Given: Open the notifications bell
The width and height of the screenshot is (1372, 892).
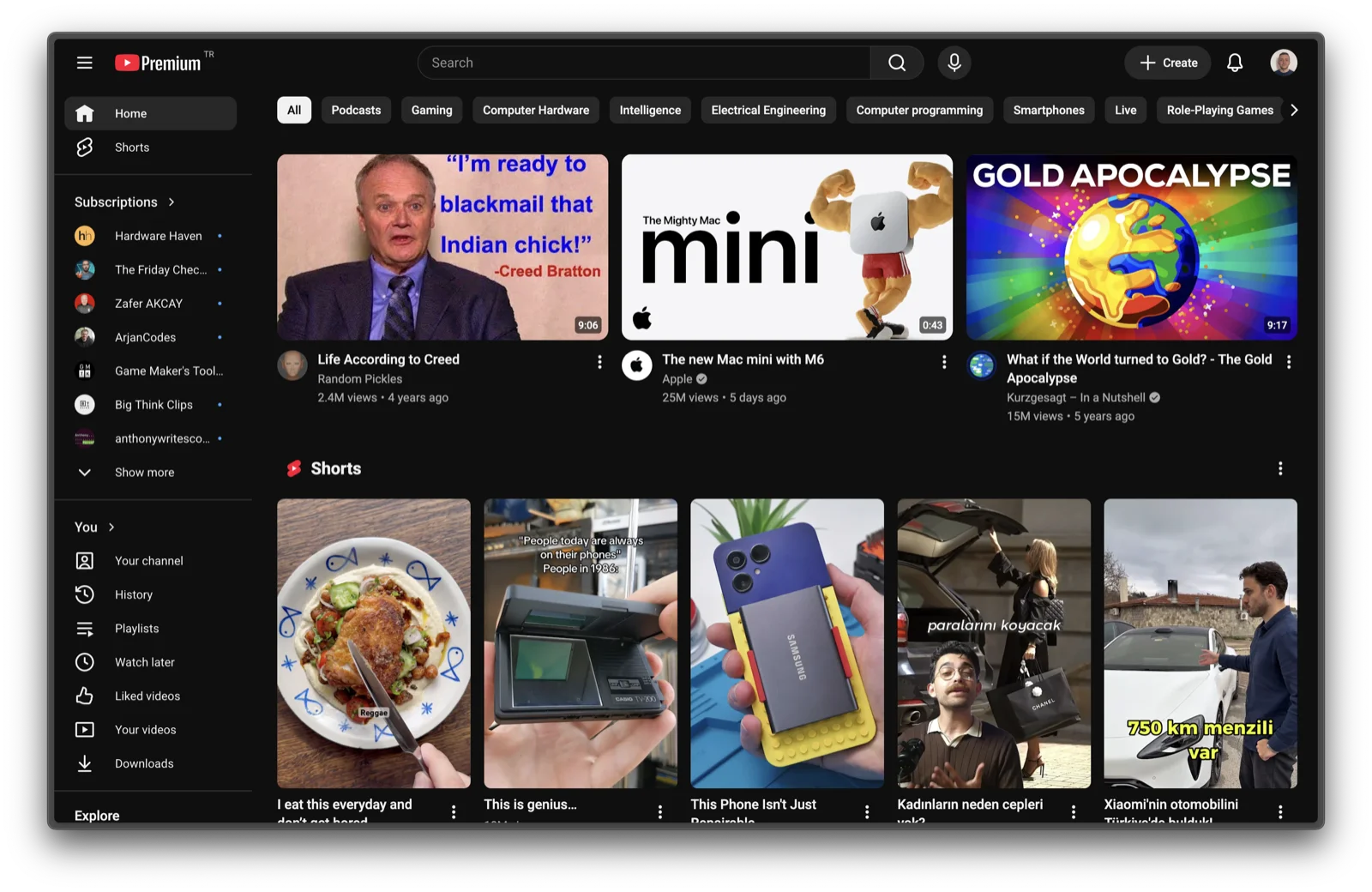Looking at the screenshot, I should tap(1234, 63).
